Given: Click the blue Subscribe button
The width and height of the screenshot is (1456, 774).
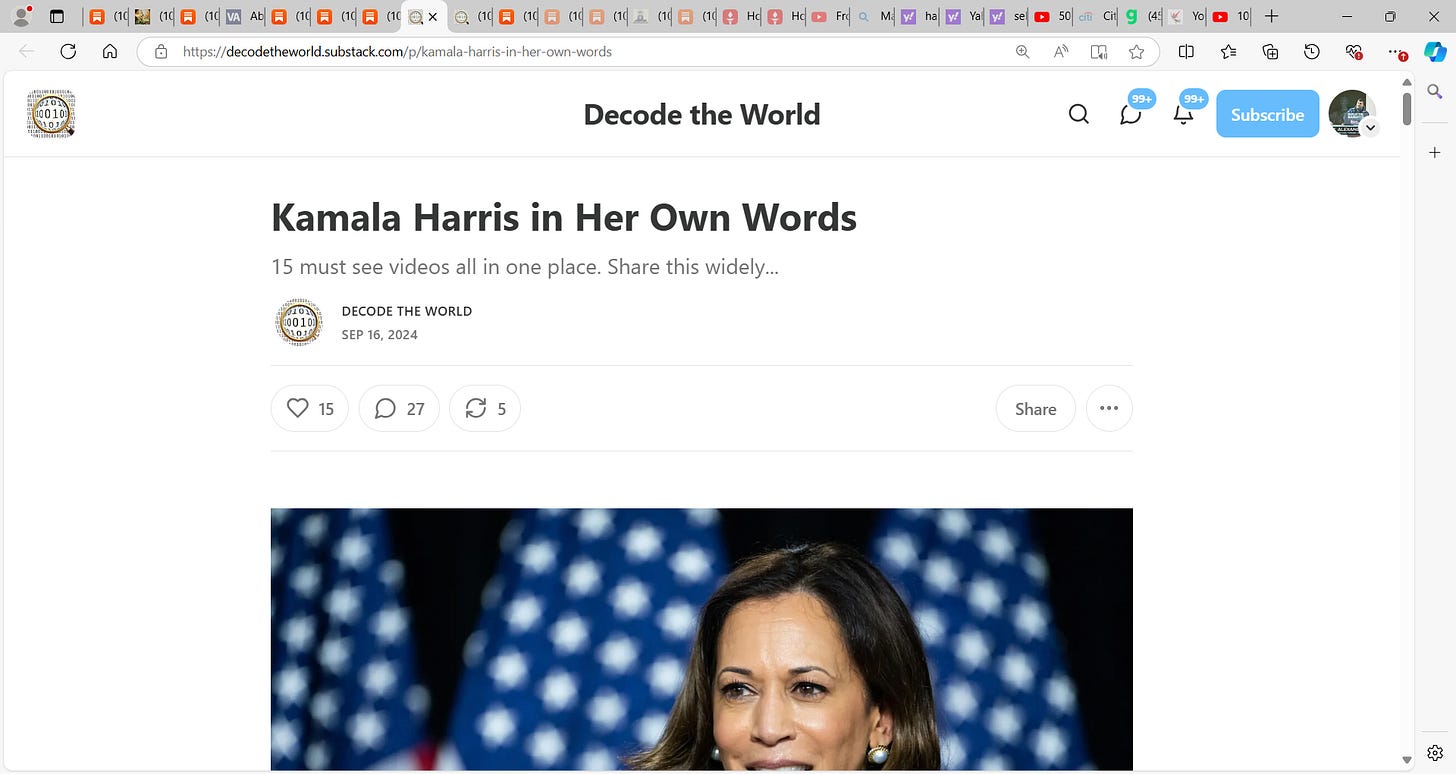Looking at the screenshot, I should pos(1267,114).
